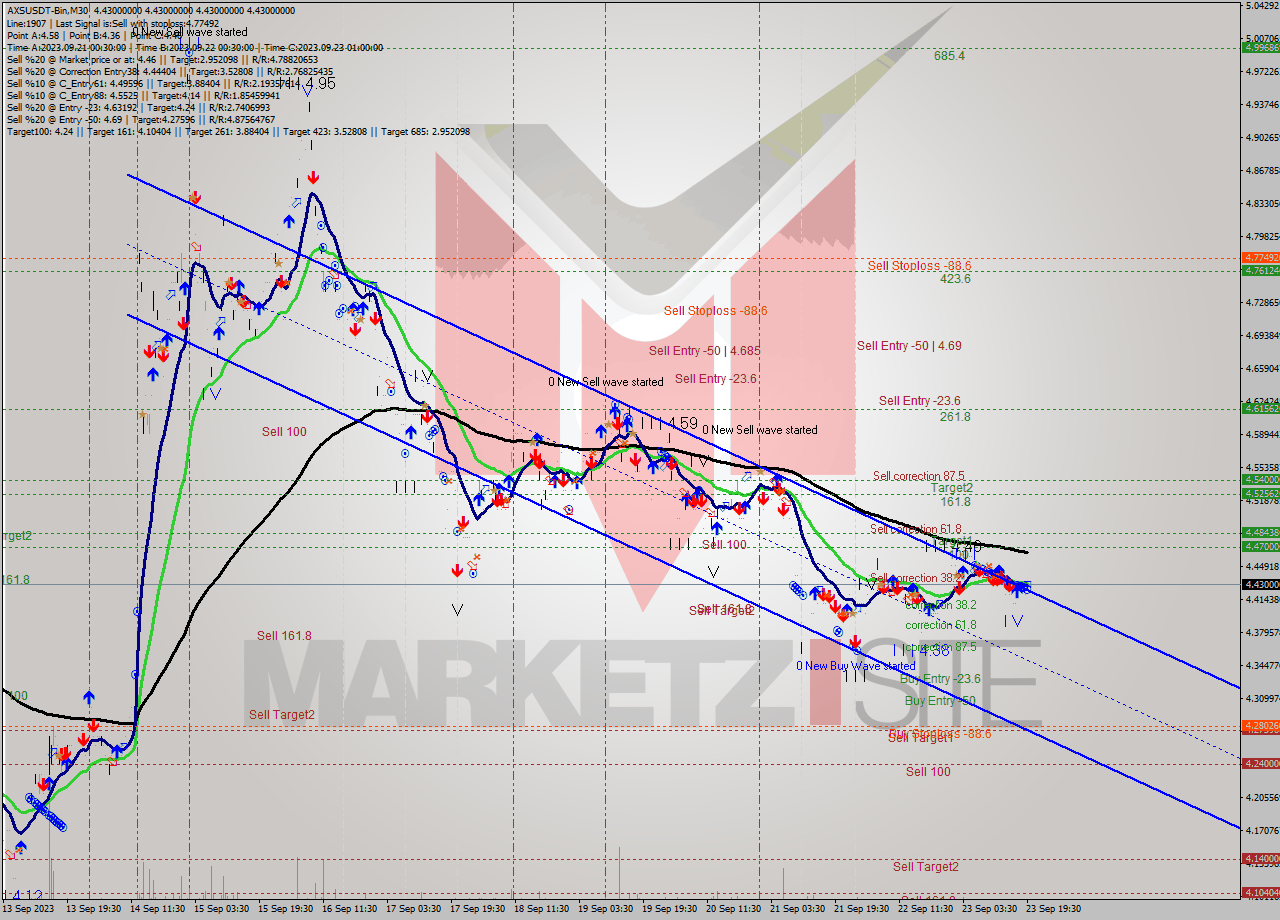This screenshot has width=1280, height=920.
Task: Click the 'Sell correction 87.5' label
Action: tap(918, 476)
